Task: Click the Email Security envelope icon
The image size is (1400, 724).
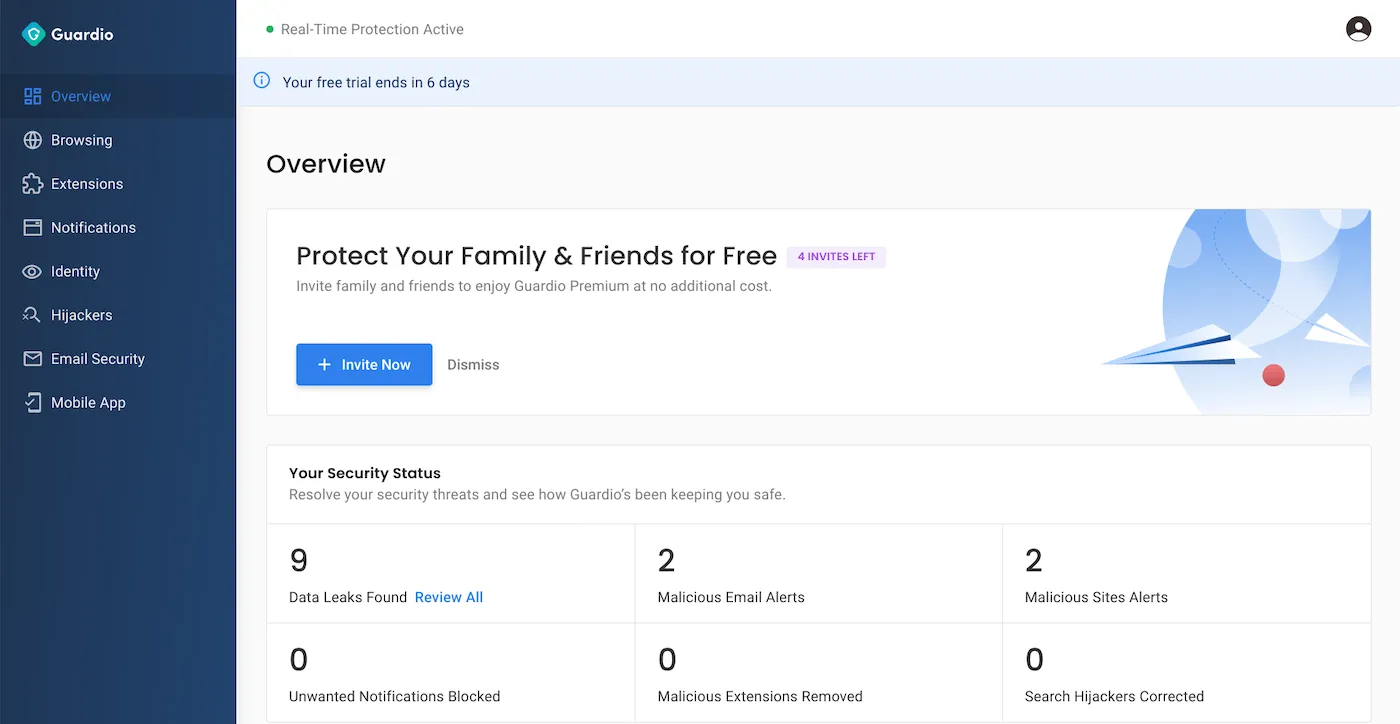Action: pyautogui.click(x=33, y=358)
